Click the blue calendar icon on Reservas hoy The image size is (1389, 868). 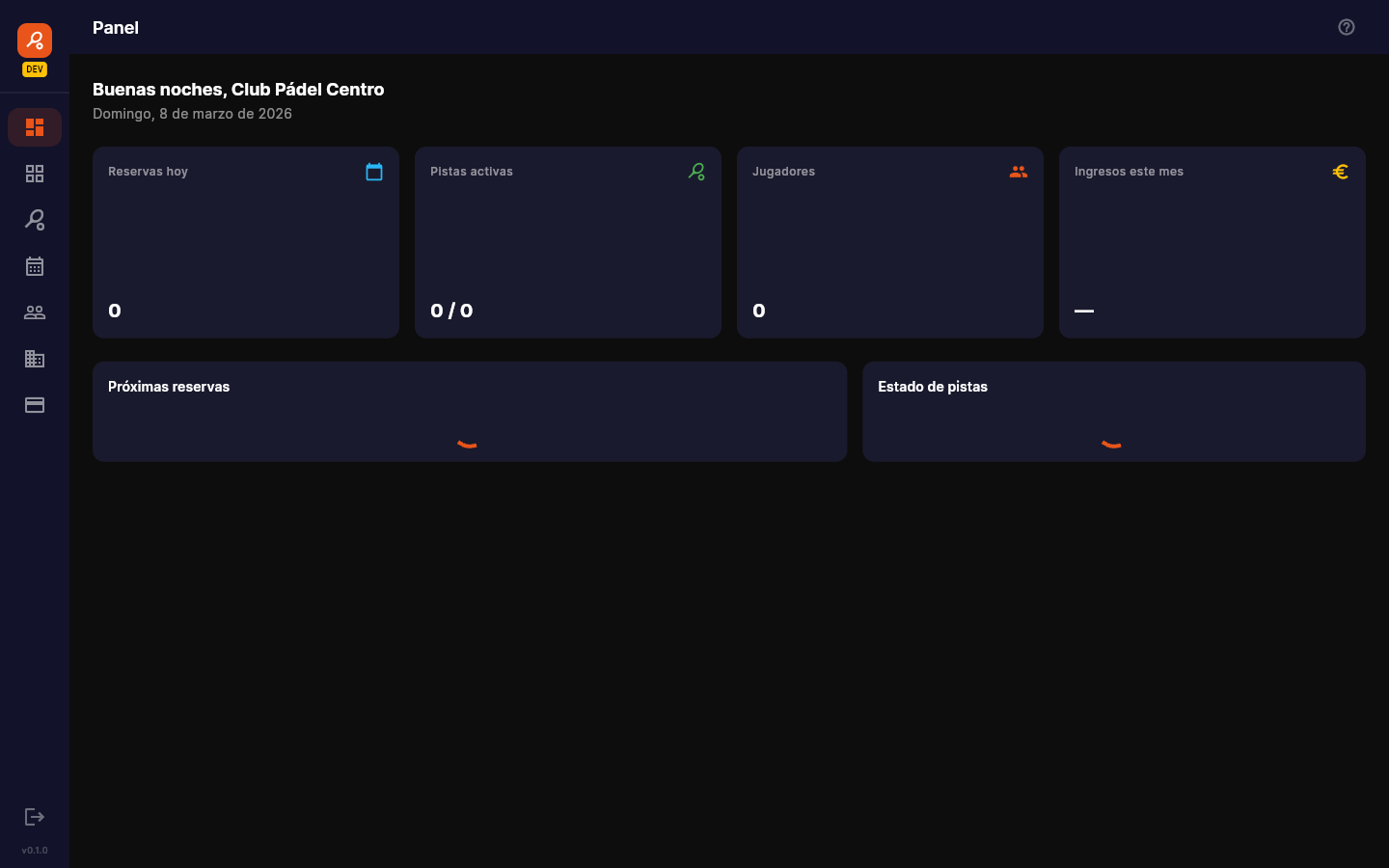coord(375,172)
